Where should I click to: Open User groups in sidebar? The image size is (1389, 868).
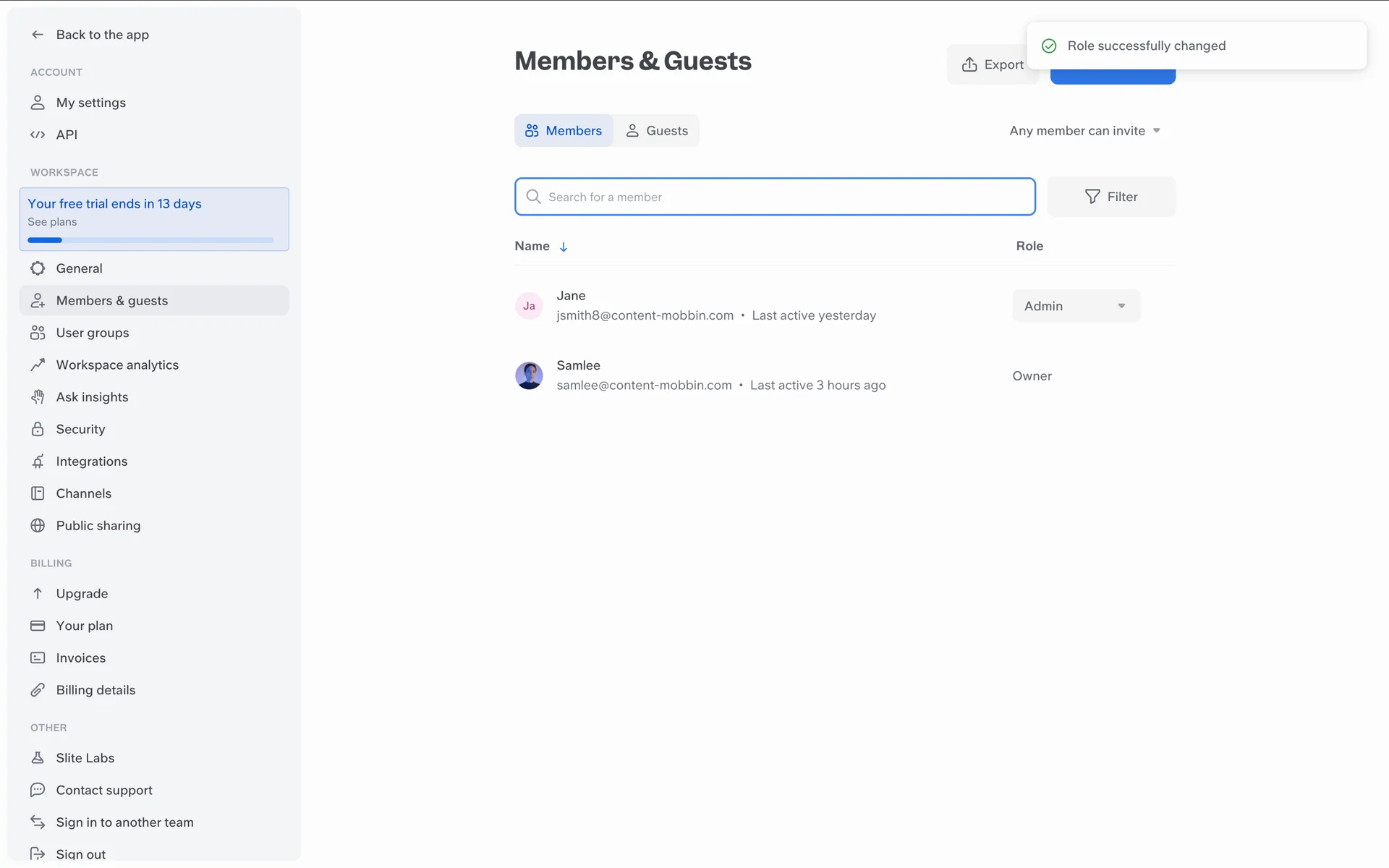click(93, 333)
